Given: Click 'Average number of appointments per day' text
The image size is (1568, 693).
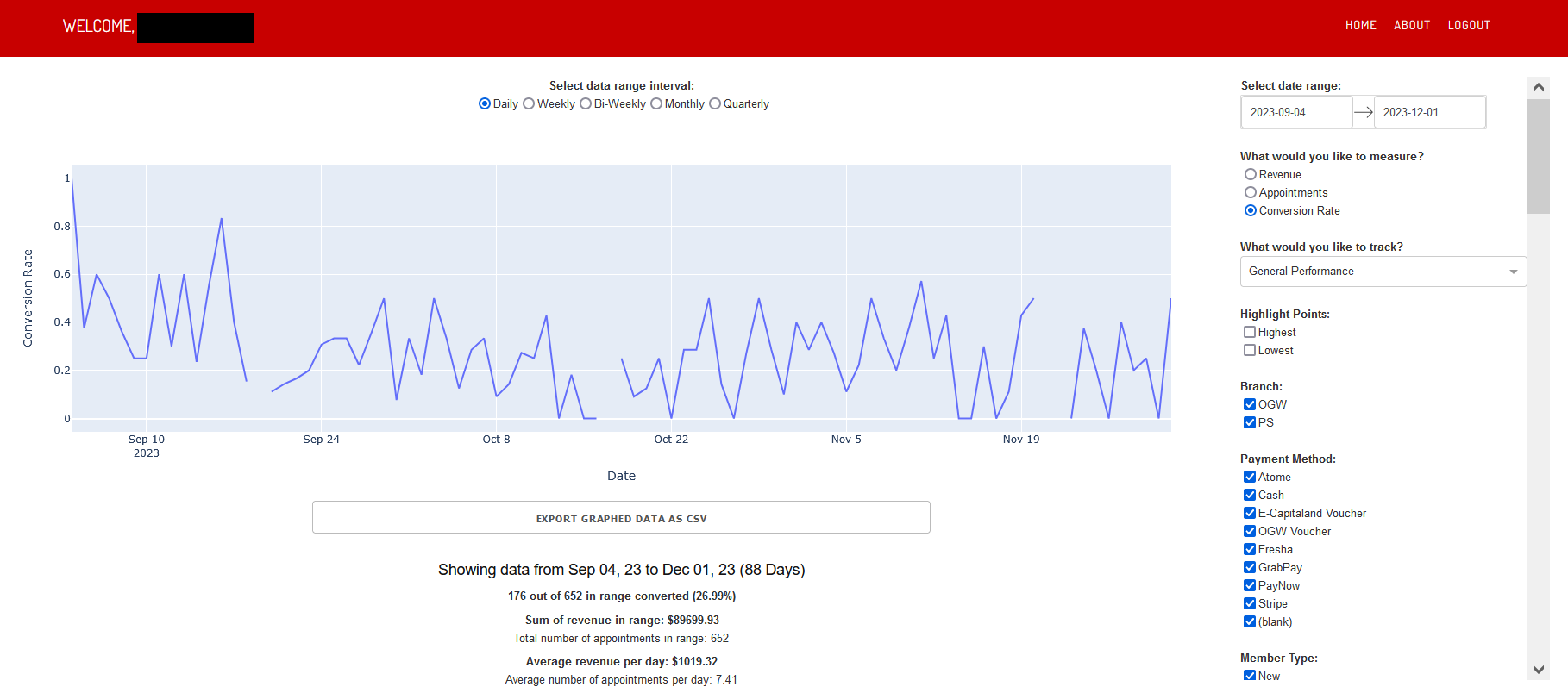Looking at the screenshot, I should 621,679.
